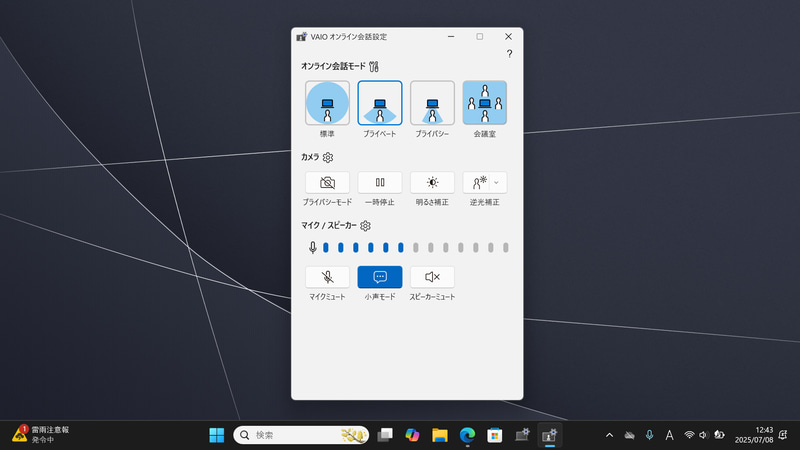Toggle camera 一時停止 pause button
Screen dimensions: 800x450
tap(380, 183)
